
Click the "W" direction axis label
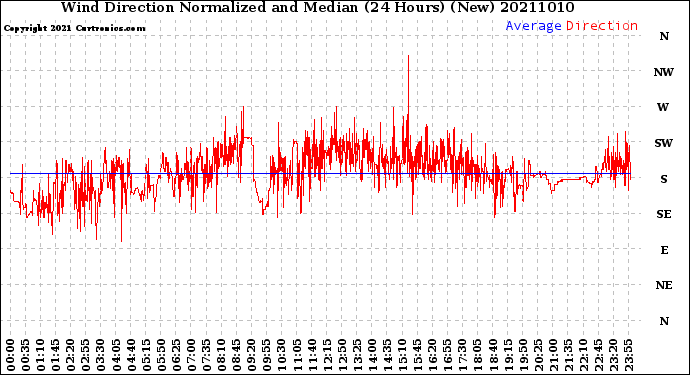click(x=663, y=107)
